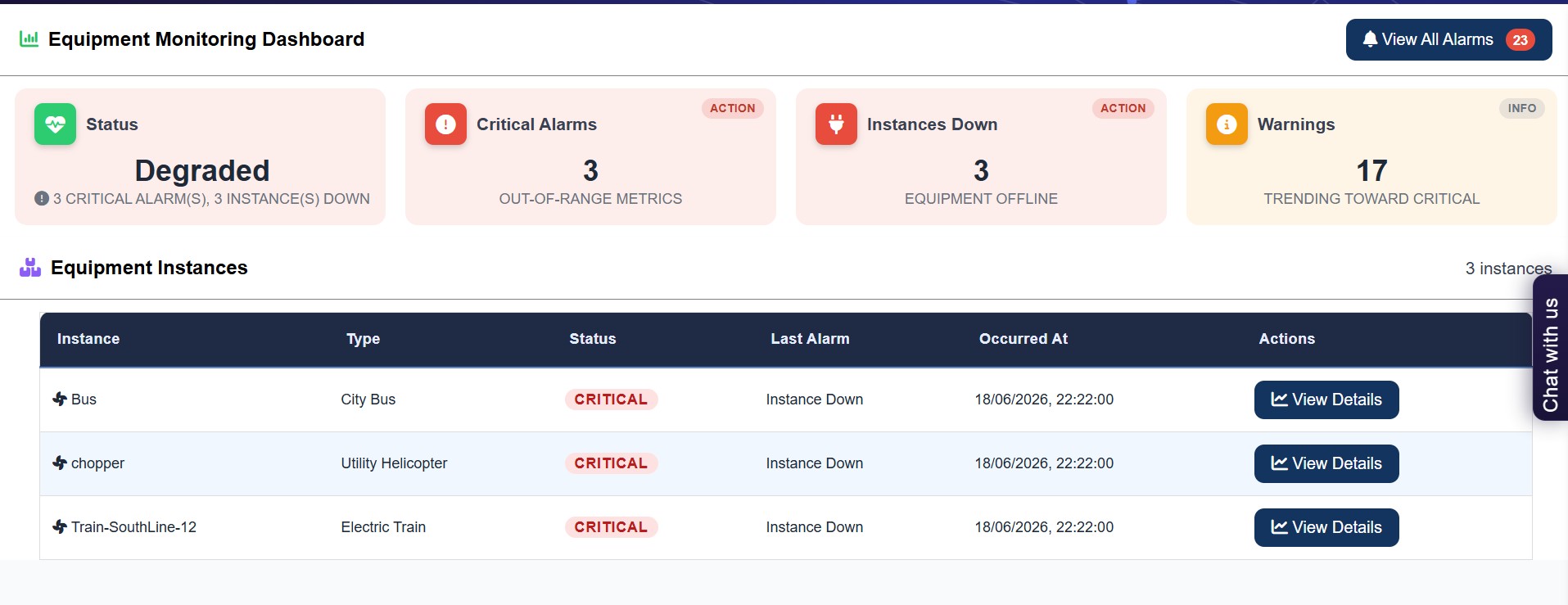Click the green heartbeat Status icon
This screenshot has height=605, width=1568.
[55, 124]
